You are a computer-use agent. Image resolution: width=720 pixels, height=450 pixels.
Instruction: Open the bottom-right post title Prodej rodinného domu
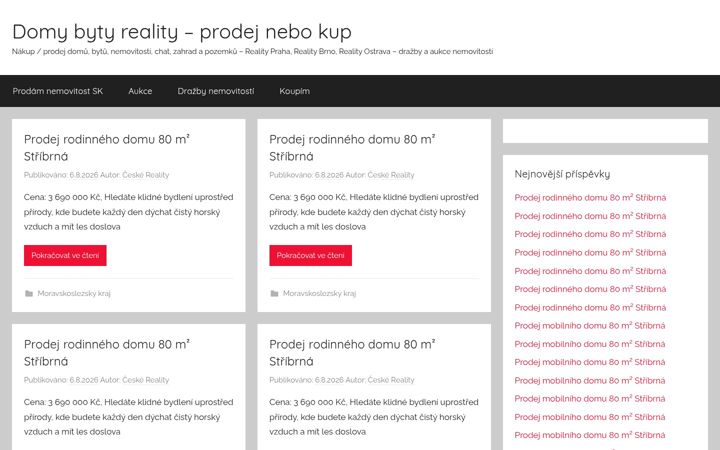pyautogui.click(x=352, y=353)
